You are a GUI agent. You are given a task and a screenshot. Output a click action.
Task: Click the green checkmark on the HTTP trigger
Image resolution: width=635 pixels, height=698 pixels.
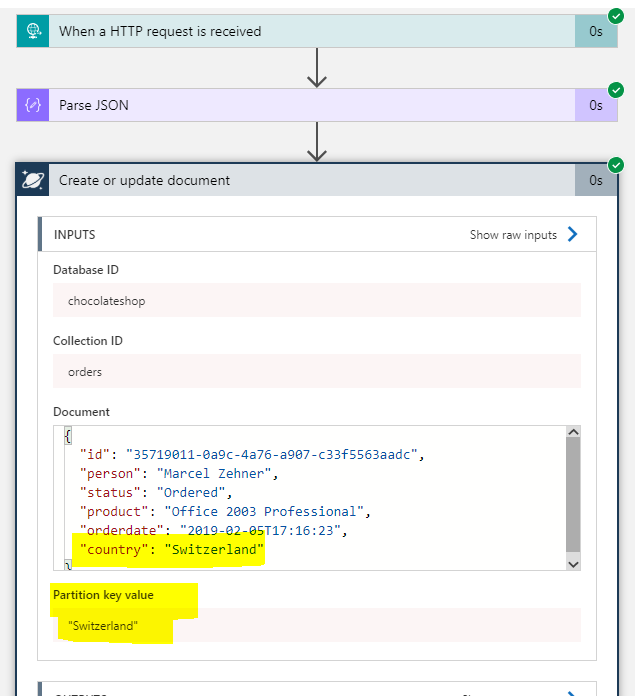pyautogui.click(x=616, y=15)
